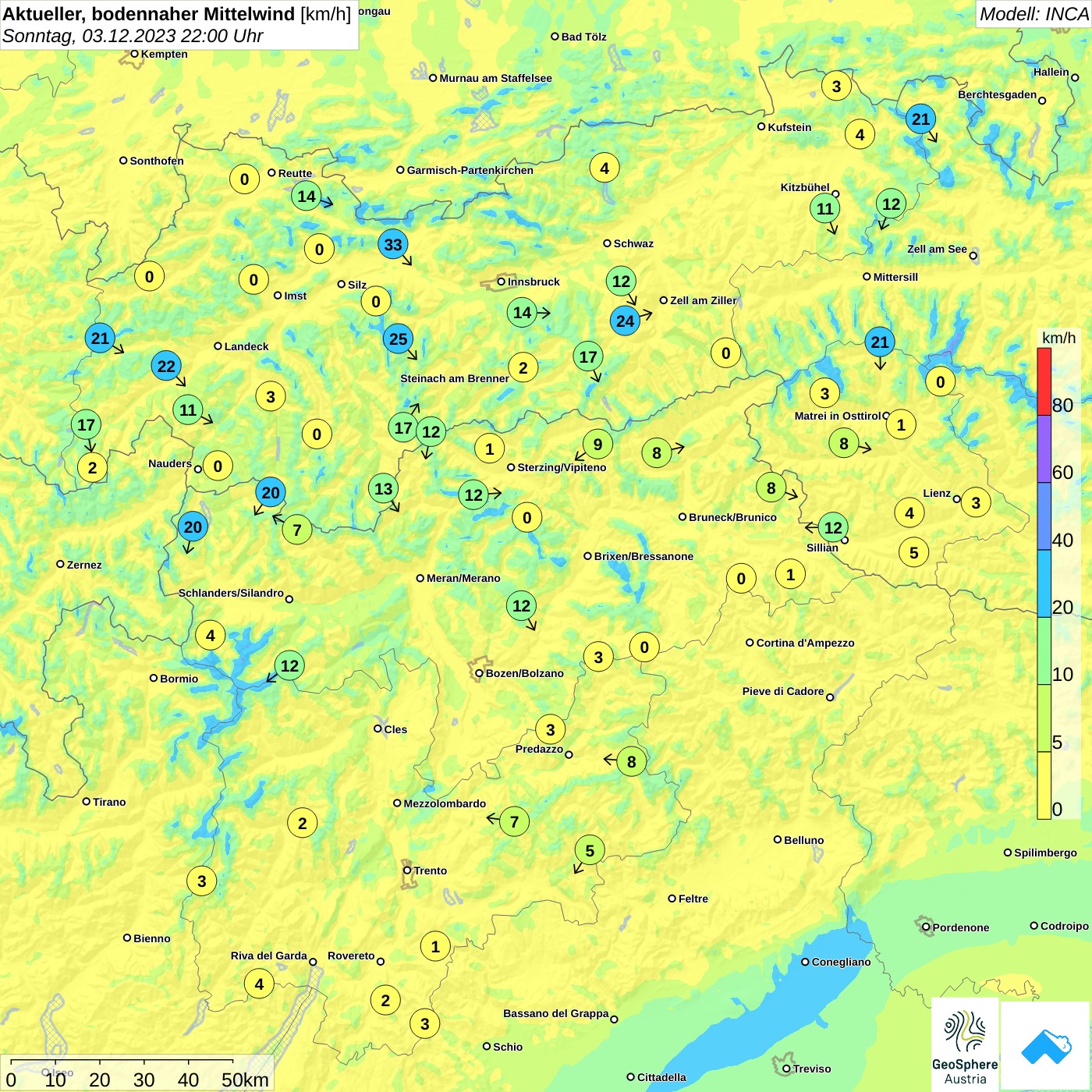Click the blue cloud app logo
This screenshot has height=1092, width=1092.
click(x=1046, y=1047)
